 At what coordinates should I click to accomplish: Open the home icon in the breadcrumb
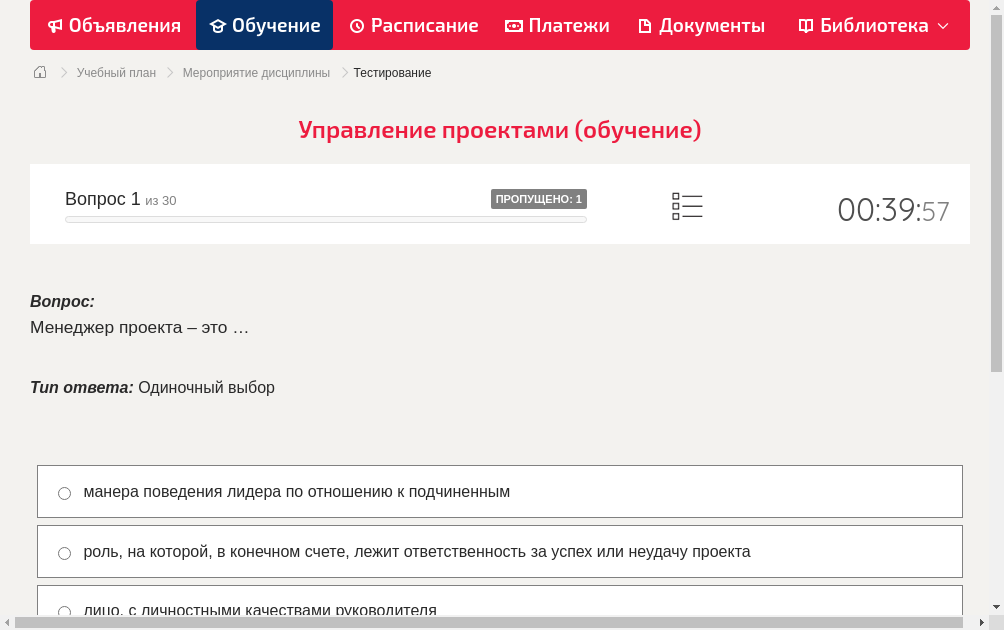pyautogui.click(x=39, y=72)
